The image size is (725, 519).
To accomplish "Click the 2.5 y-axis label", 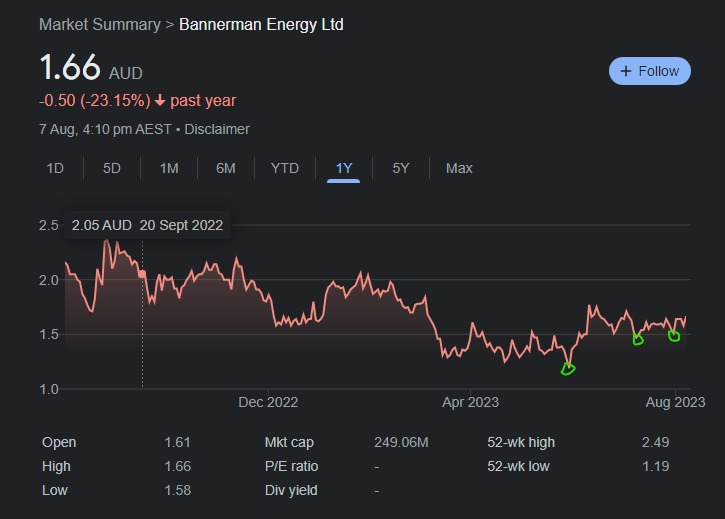I will point(49,225).
